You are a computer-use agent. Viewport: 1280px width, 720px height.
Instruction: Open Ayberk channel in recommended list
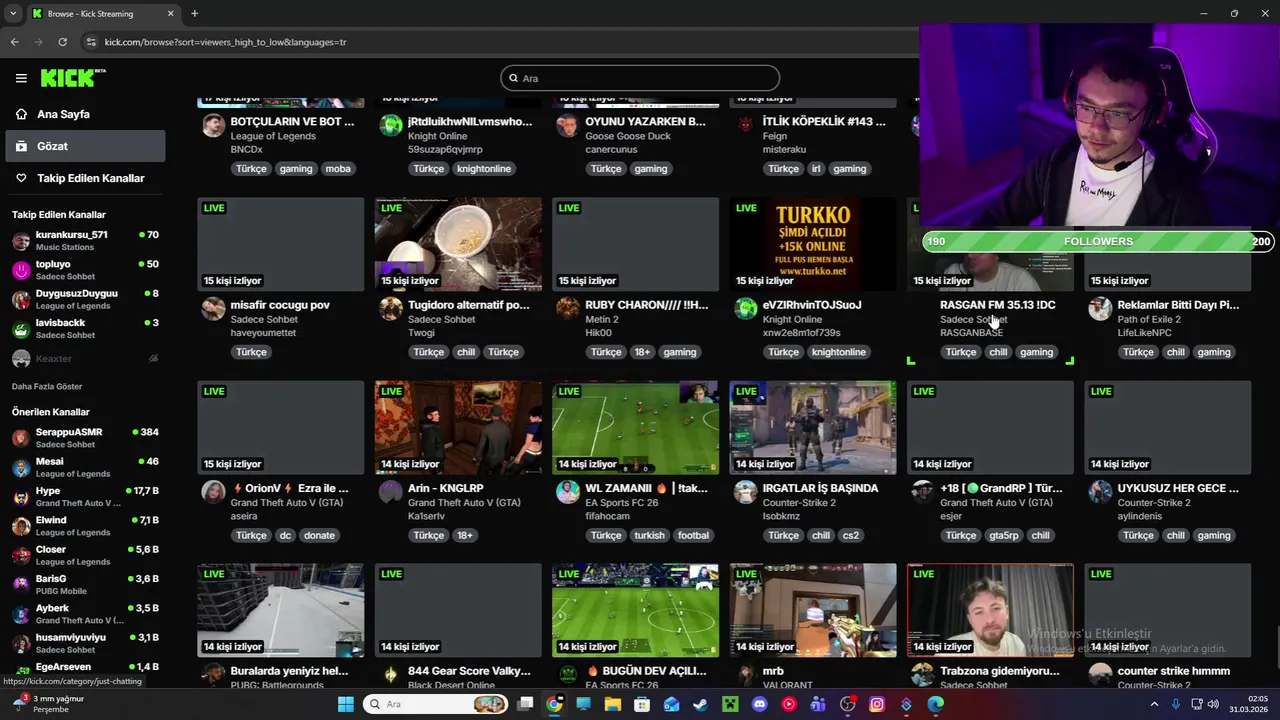(x=85, y=614)
